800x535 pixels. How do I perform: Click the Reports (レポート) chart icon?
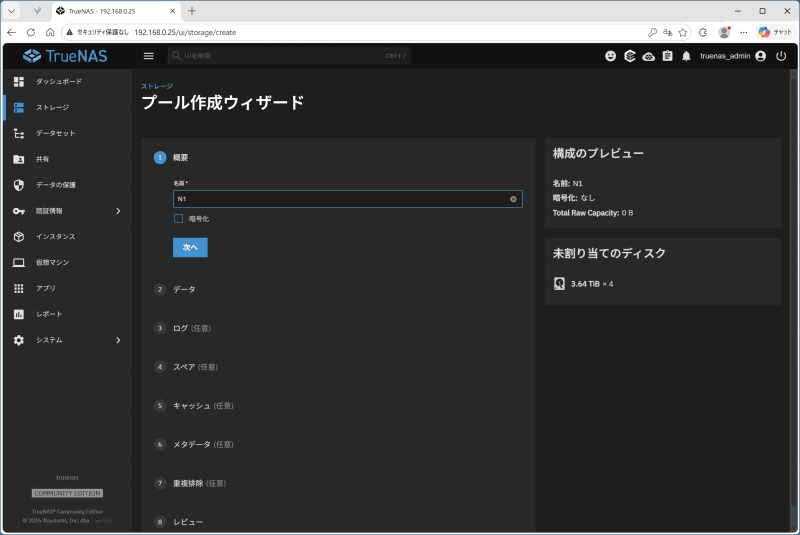[x=19, y=314]
